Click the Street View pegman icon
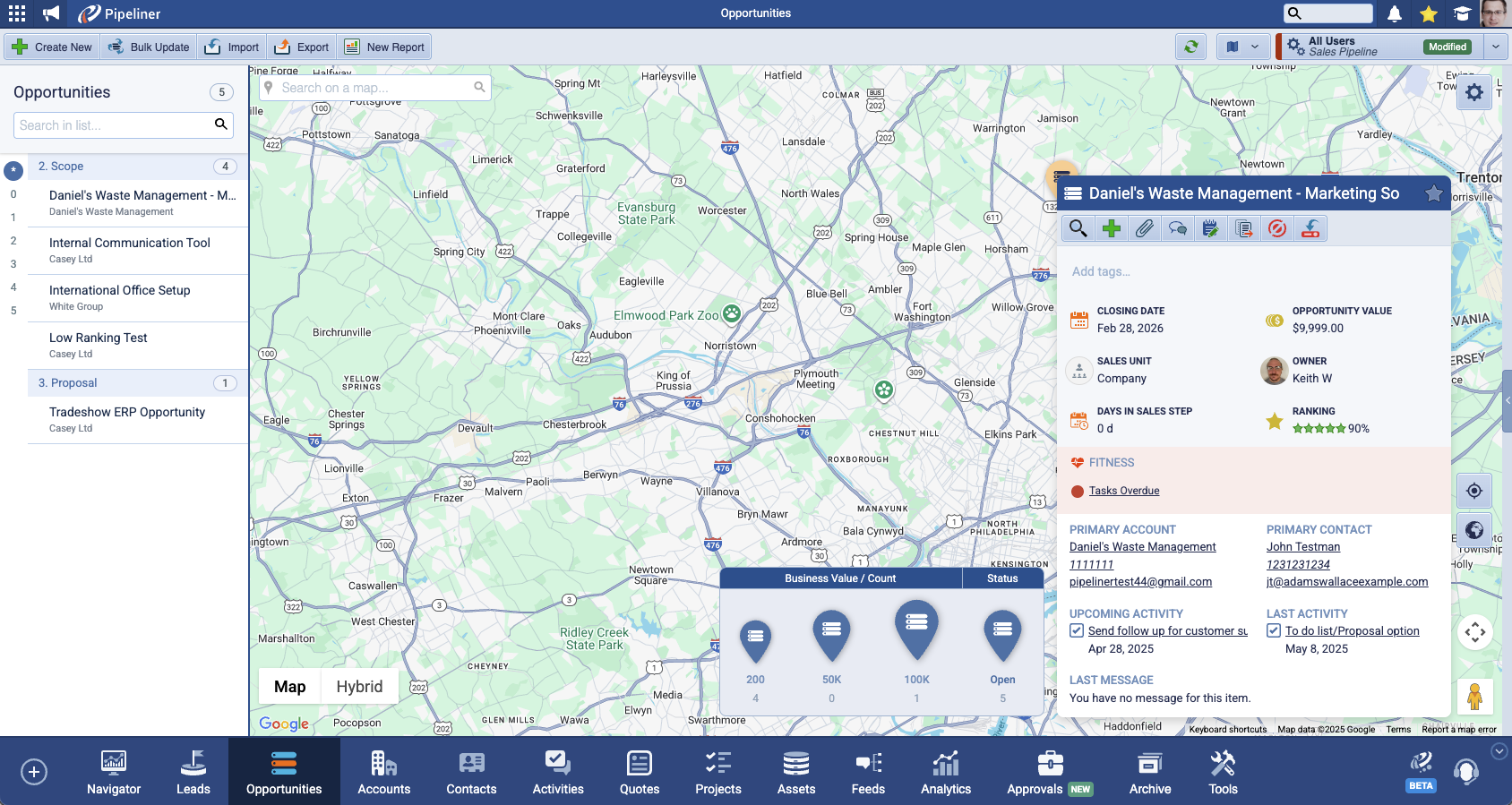This screenshot has height=805, width=1512. [x=1474, y=696]
